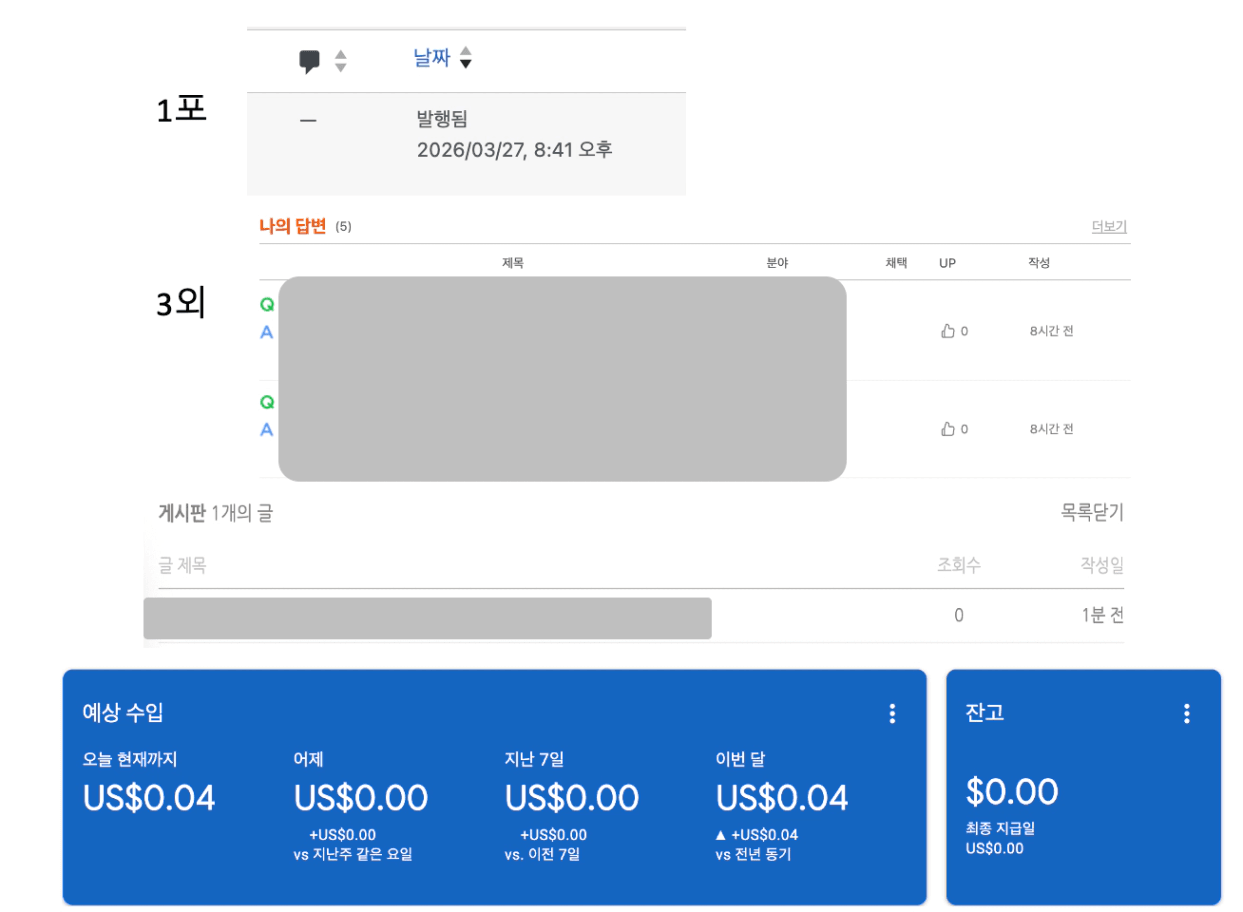This screenshot has height=912, width=1243.
Task: Click the 나의 답변 section heading
Action: click(292, 226)
